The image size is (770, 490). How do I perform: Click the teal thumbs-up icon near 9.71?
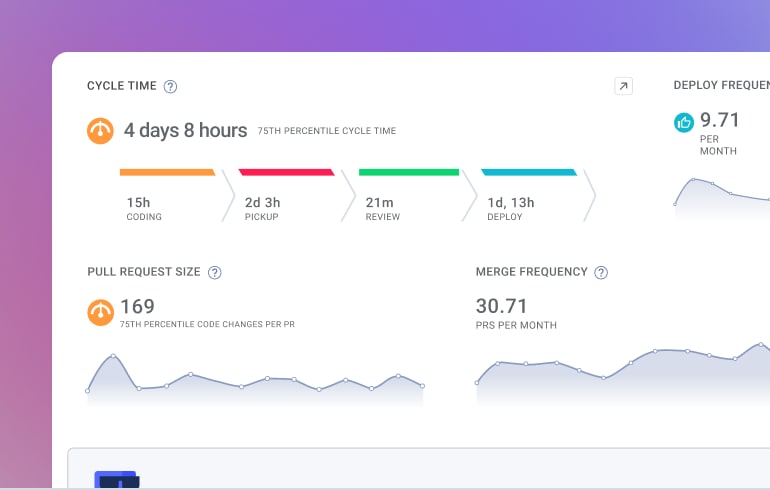(x=684, y=123)
